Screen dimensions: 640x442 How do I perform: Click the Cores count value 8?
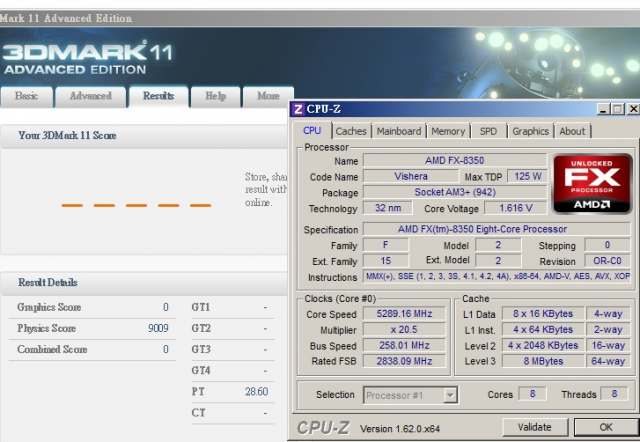[x=532, y=394]
